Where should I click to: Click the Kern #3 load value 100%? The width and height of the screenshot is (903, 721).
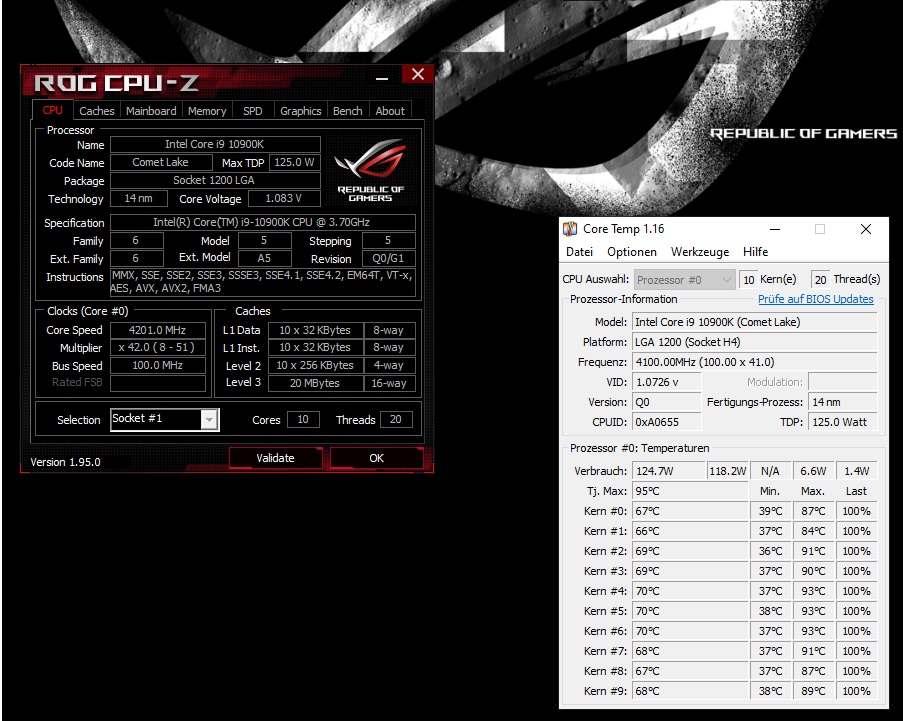[x=856, y=571]
